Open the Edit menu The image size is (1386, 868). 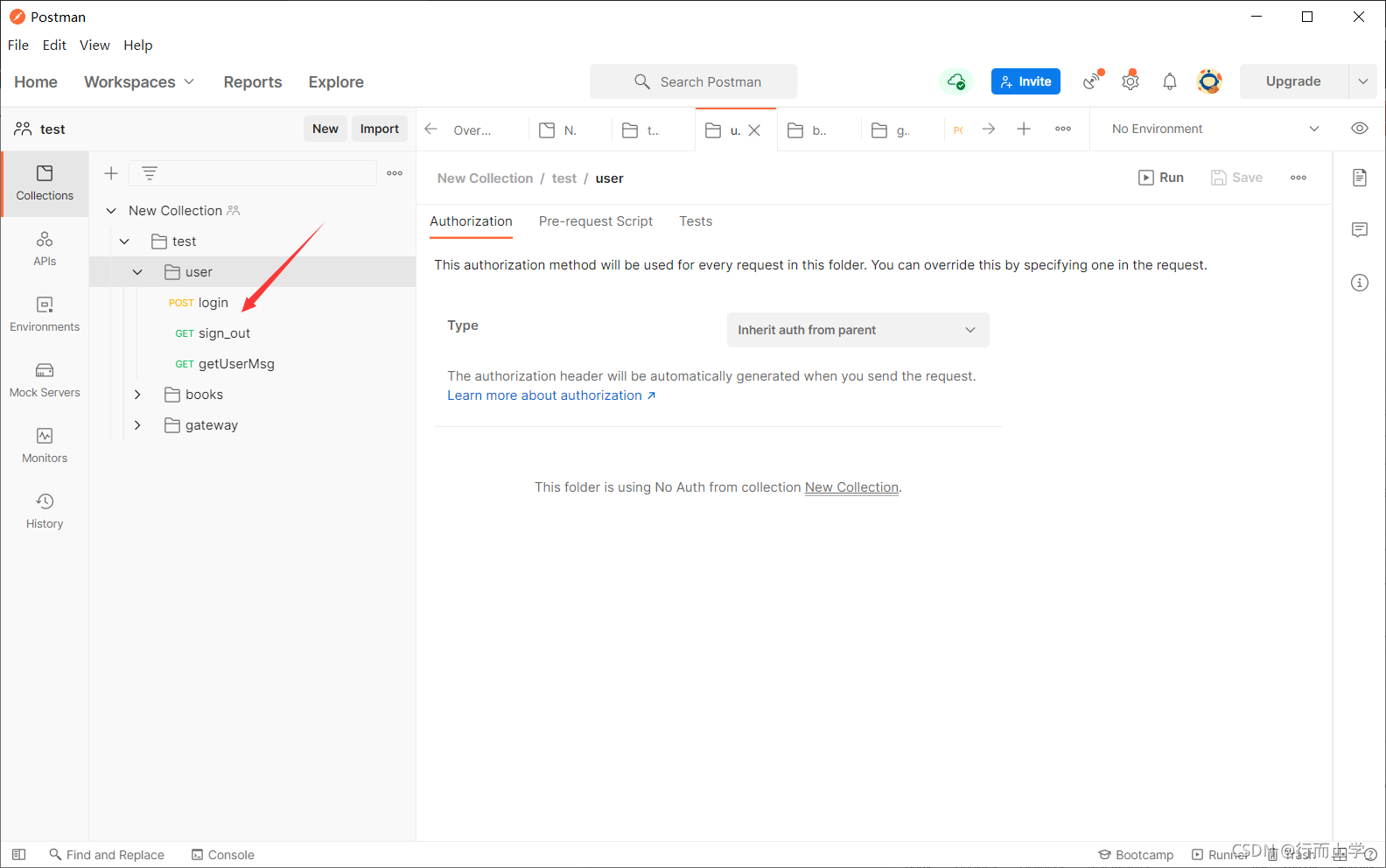tap(54, 45)
